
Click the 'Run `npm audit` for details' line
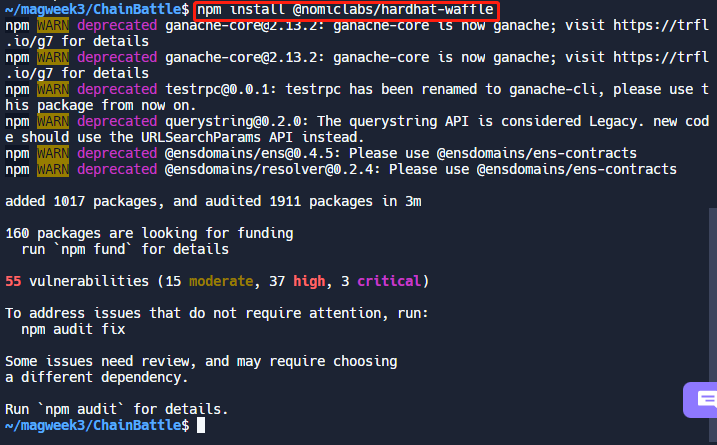click(117, 409)
